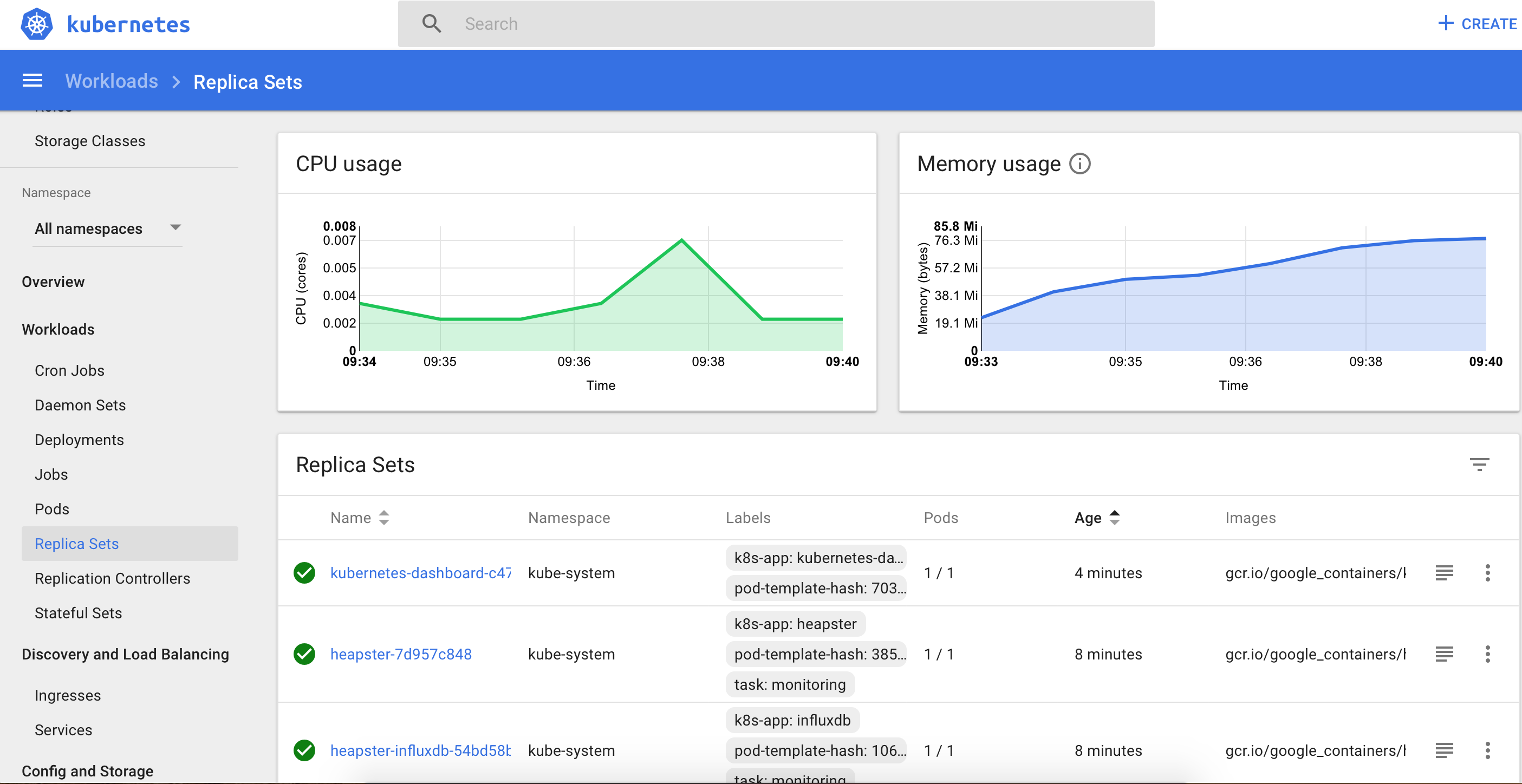This screenshot has height=784, width=1522.
Task: Click task: monitoring chip in heapster-7d957c848 row
Action: click(x=790, y=684)
